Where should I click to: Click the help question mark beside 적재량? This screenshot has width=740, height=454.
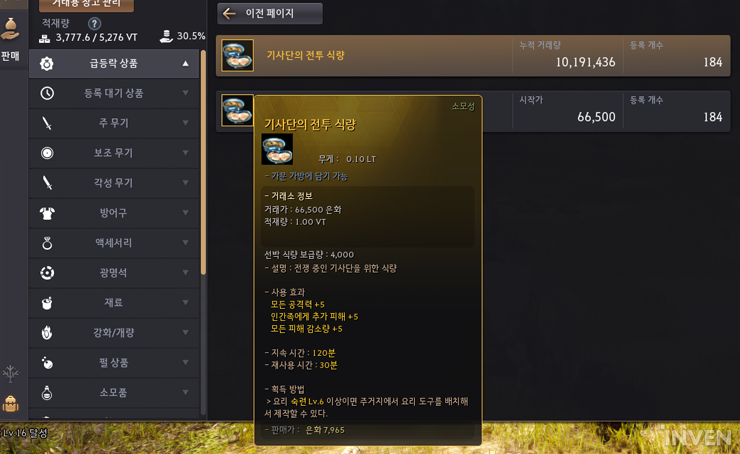94,23
